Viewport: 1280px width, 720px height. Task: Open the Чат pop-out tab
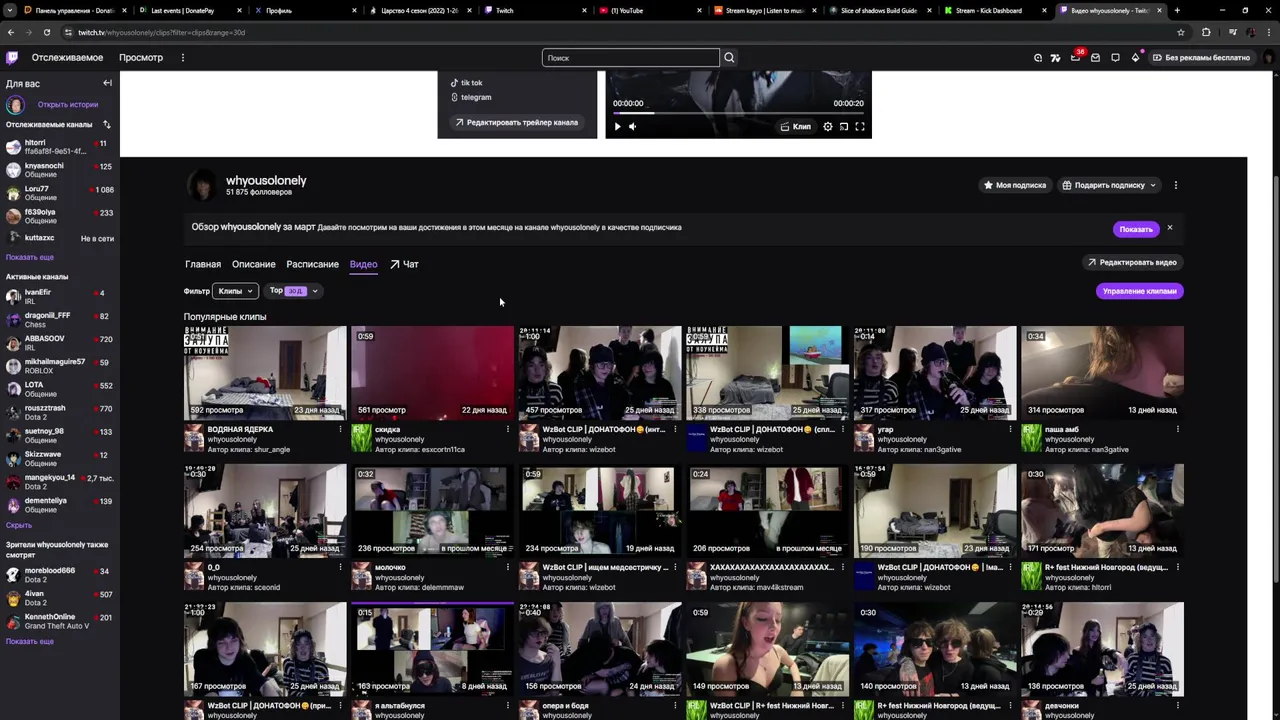tap(404, 264)
